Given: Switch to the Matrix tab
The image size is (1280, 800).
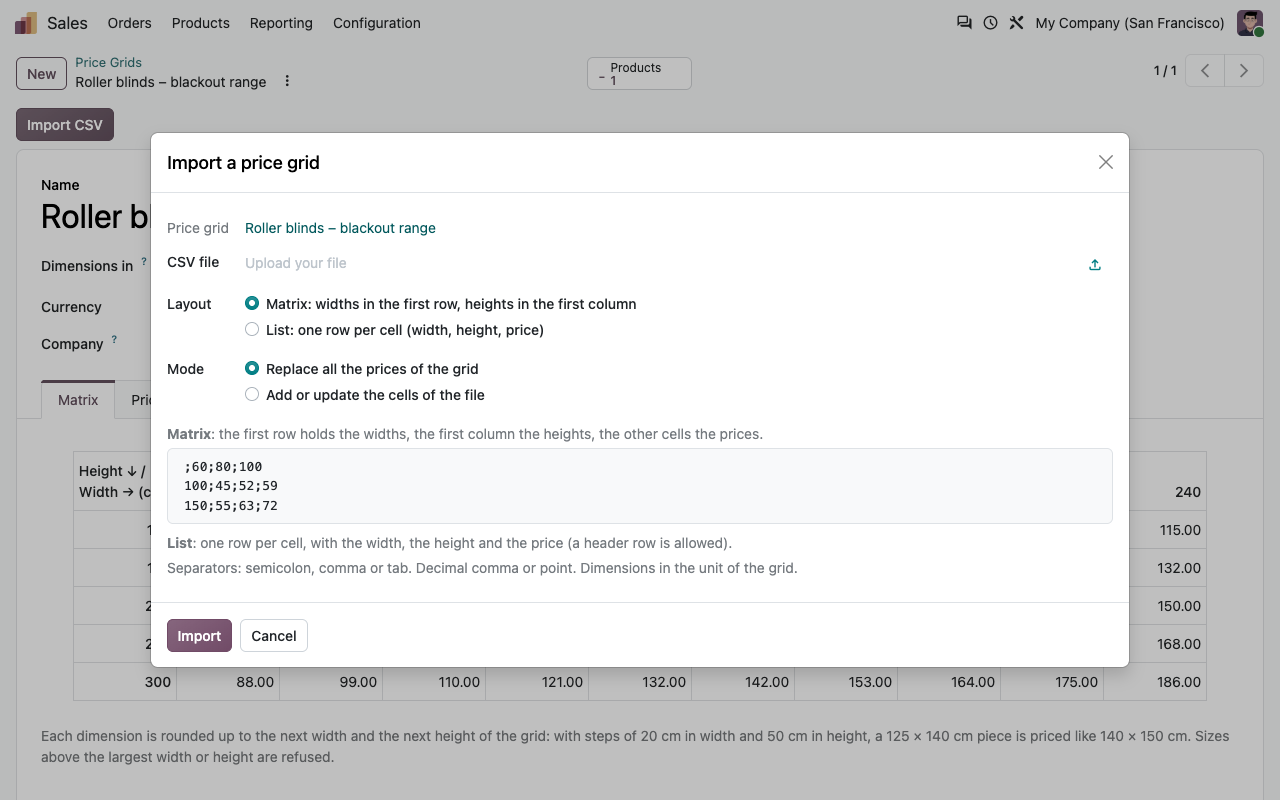Looking at the screenshot, I should point(78,400).
